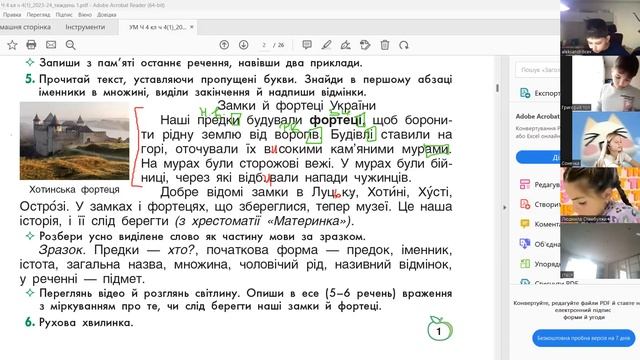Select the УМ Ч 4 кл ч 4(1) document tab

[158, 27]
